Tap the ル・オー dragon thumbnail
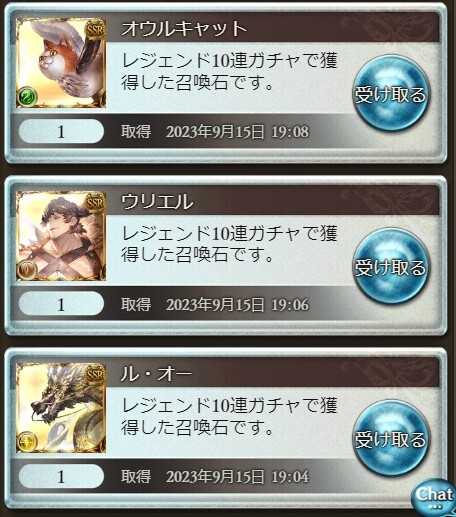 click(61, 408)
